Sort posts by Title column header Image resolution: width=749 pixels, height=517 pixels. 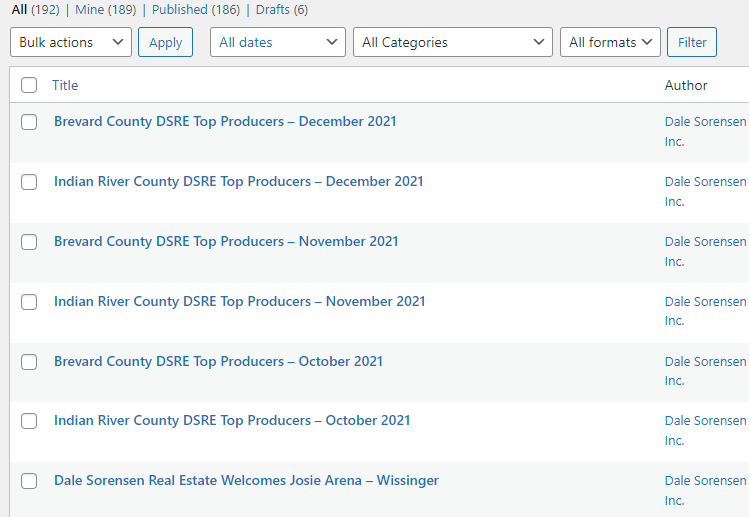click(x=65, y=85)
